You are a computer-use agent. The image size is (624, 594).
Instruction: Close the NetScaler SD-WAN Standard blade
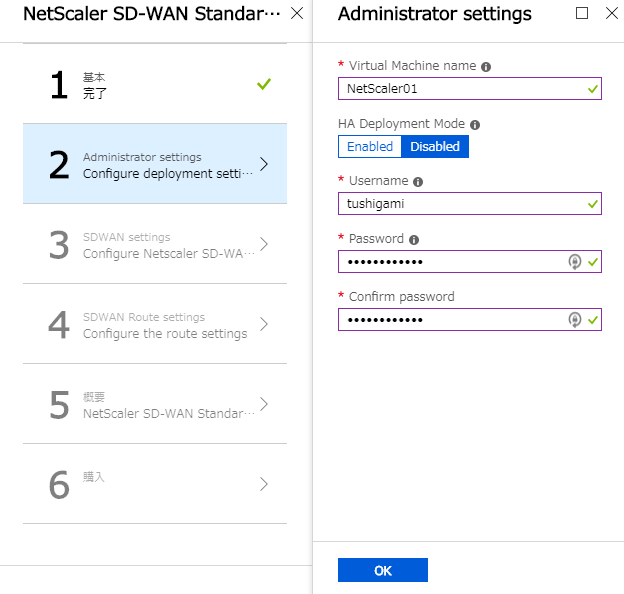click(297, 13)
